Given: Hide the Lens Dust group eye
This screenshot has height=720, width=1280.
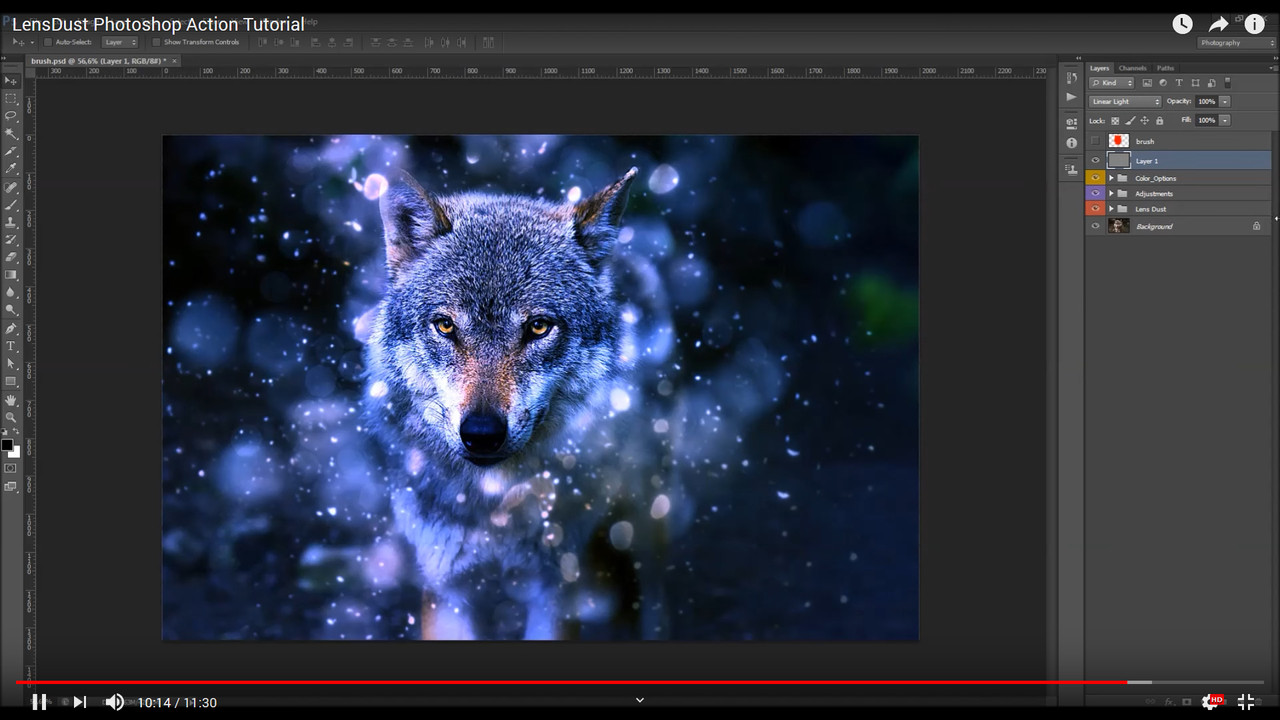Looking at the screenshot, I should 1095,209.
